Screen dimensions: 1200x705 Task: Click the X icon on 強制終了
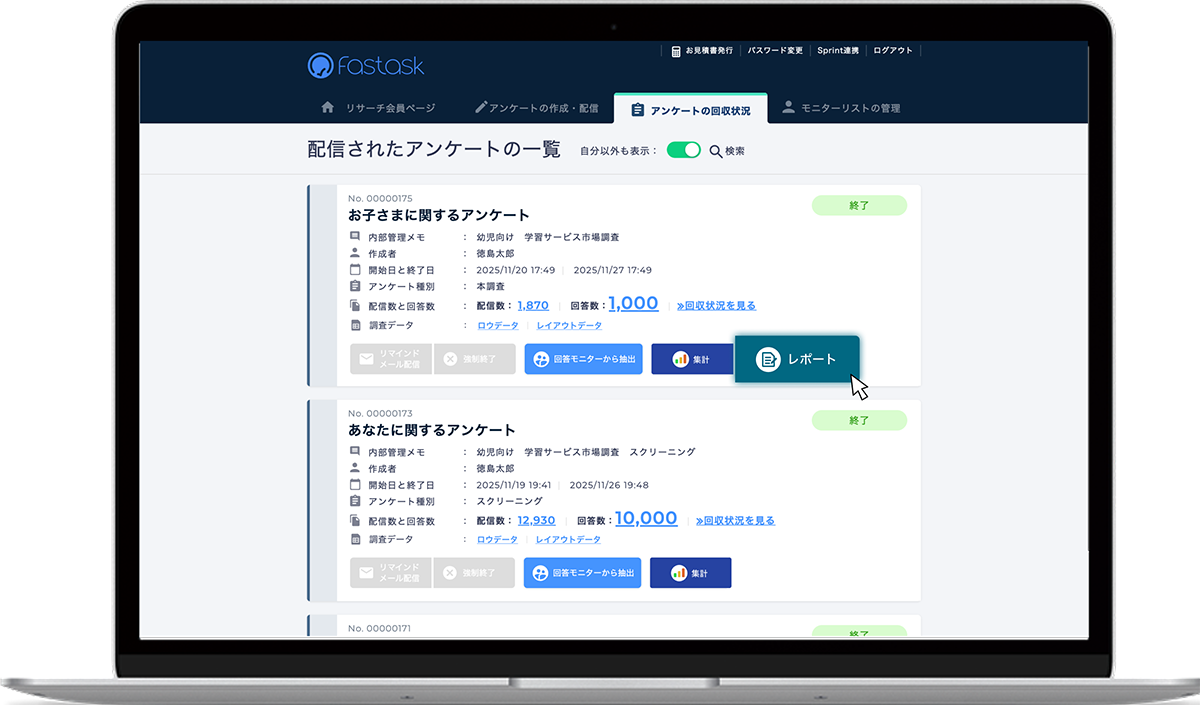(x=448, y=359)
